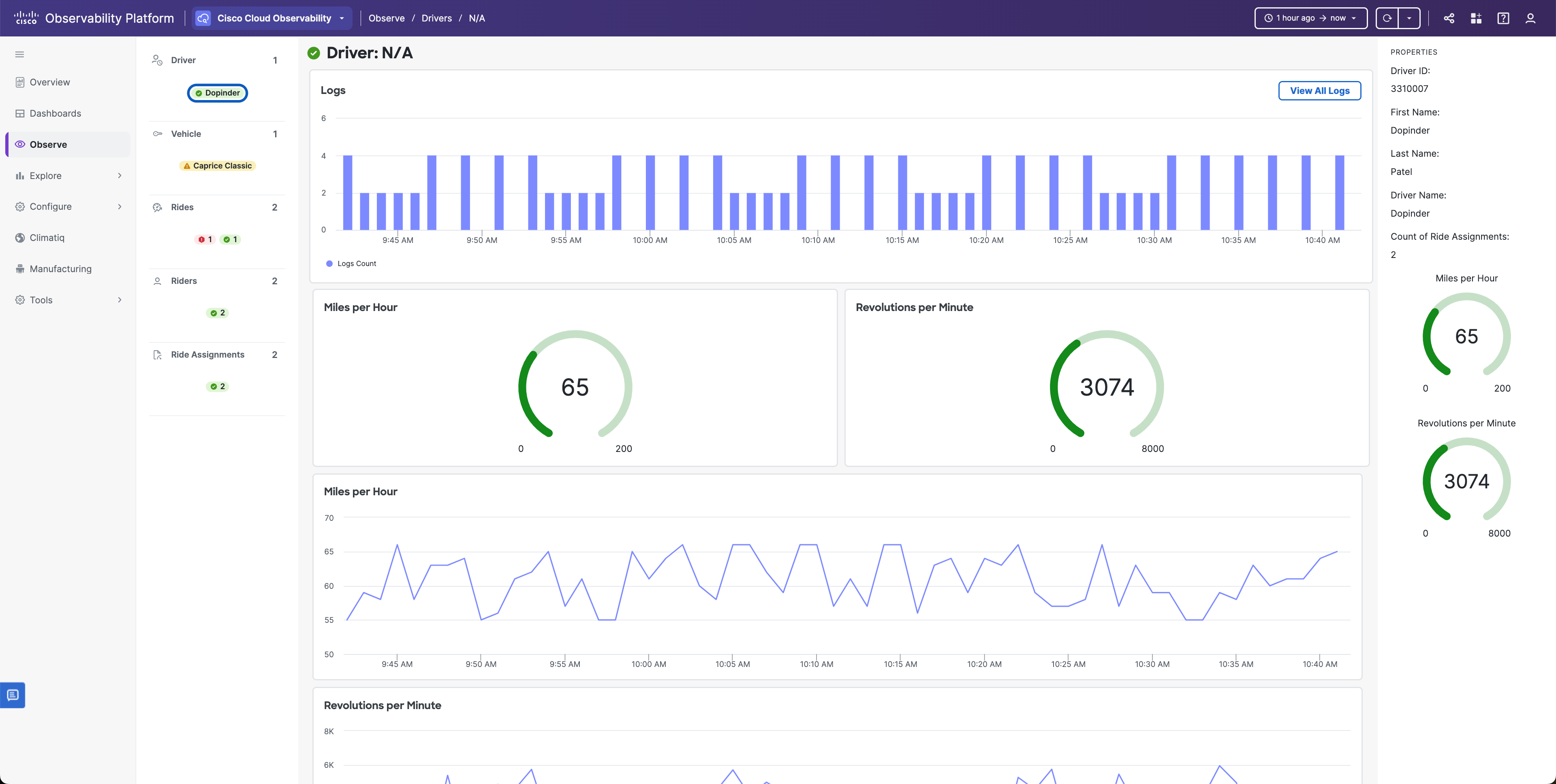Open the 1 hour ago time range dropdown
This screenshot has height=784, width=1556.
[x=1310, y=18]
